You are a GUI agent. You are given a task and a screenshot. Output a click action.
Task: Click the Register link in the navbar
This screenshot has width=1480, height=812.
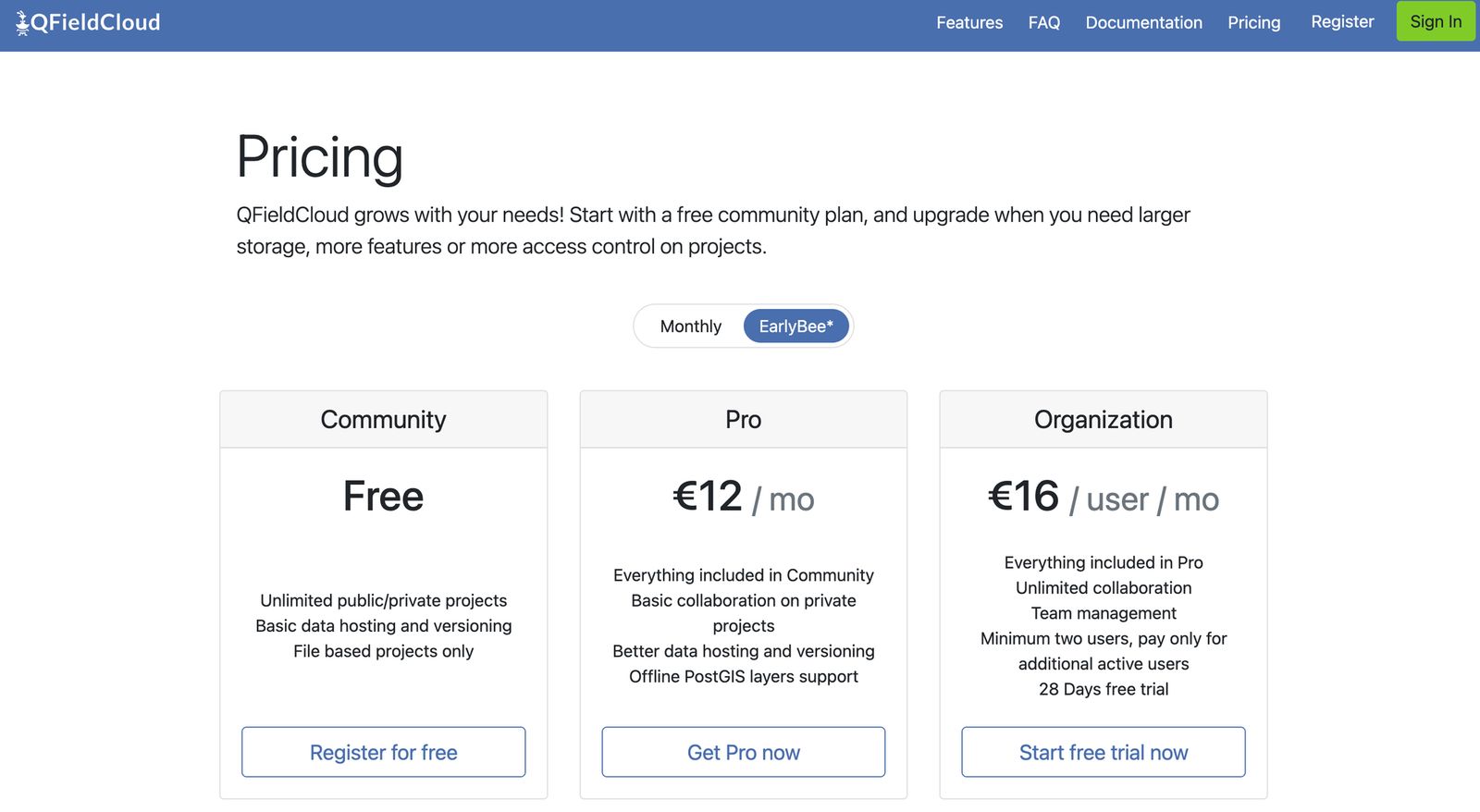point(1342,21)
